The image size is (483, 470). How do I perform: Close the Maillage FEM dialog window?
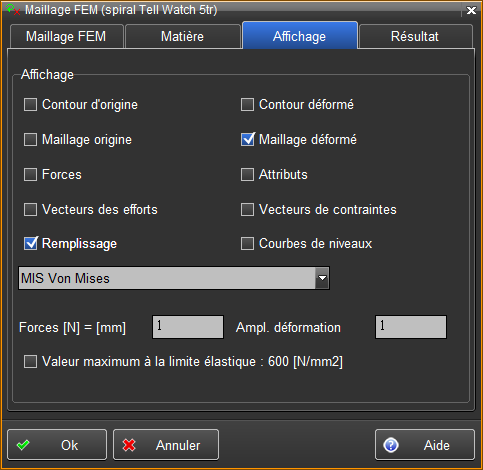(x=471, y=10)
